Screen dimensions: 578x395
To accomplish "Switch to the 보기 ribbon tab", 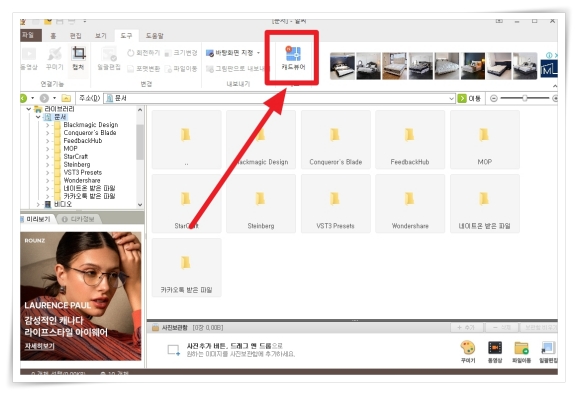I will tap(101, 35).
